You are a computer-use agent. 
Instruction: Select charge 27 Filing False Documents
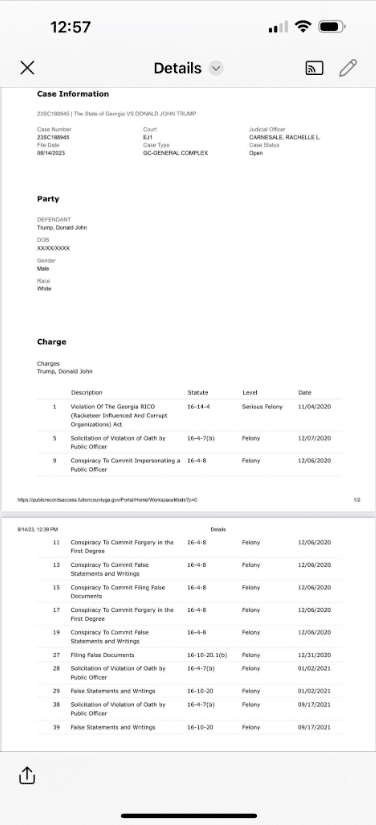coord(189,655)
